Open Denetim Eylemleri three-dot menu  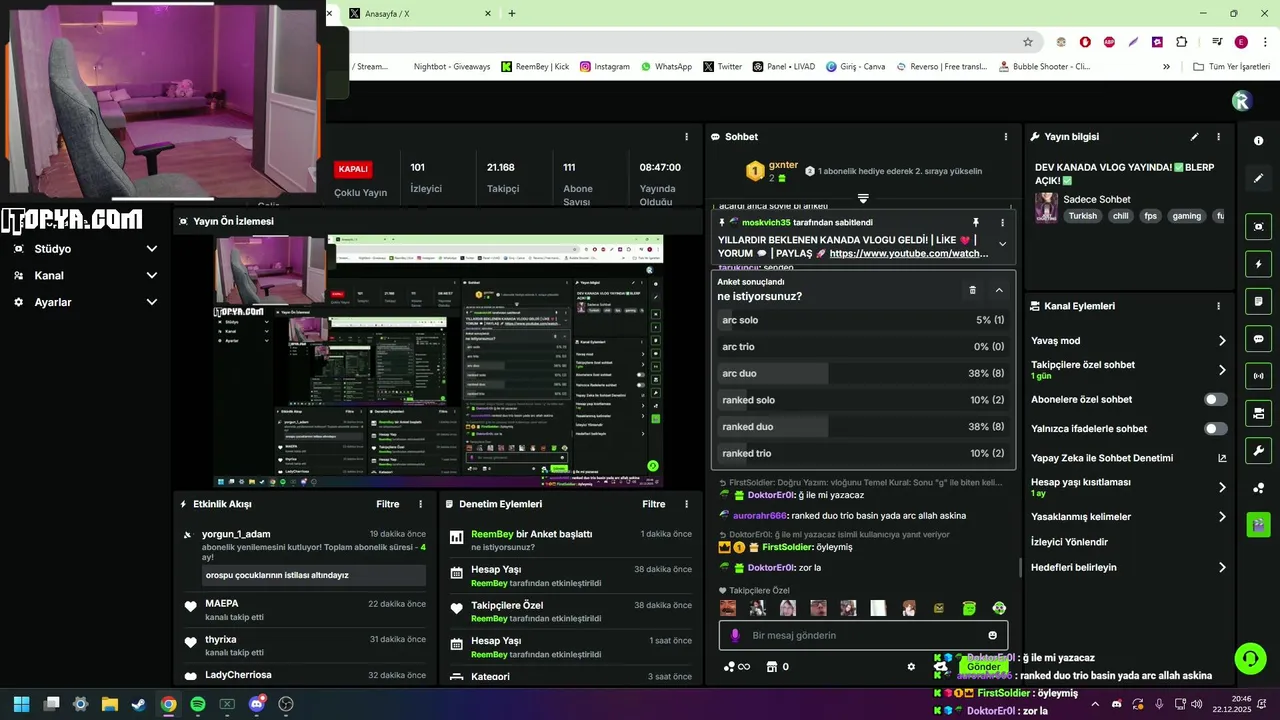686,504
